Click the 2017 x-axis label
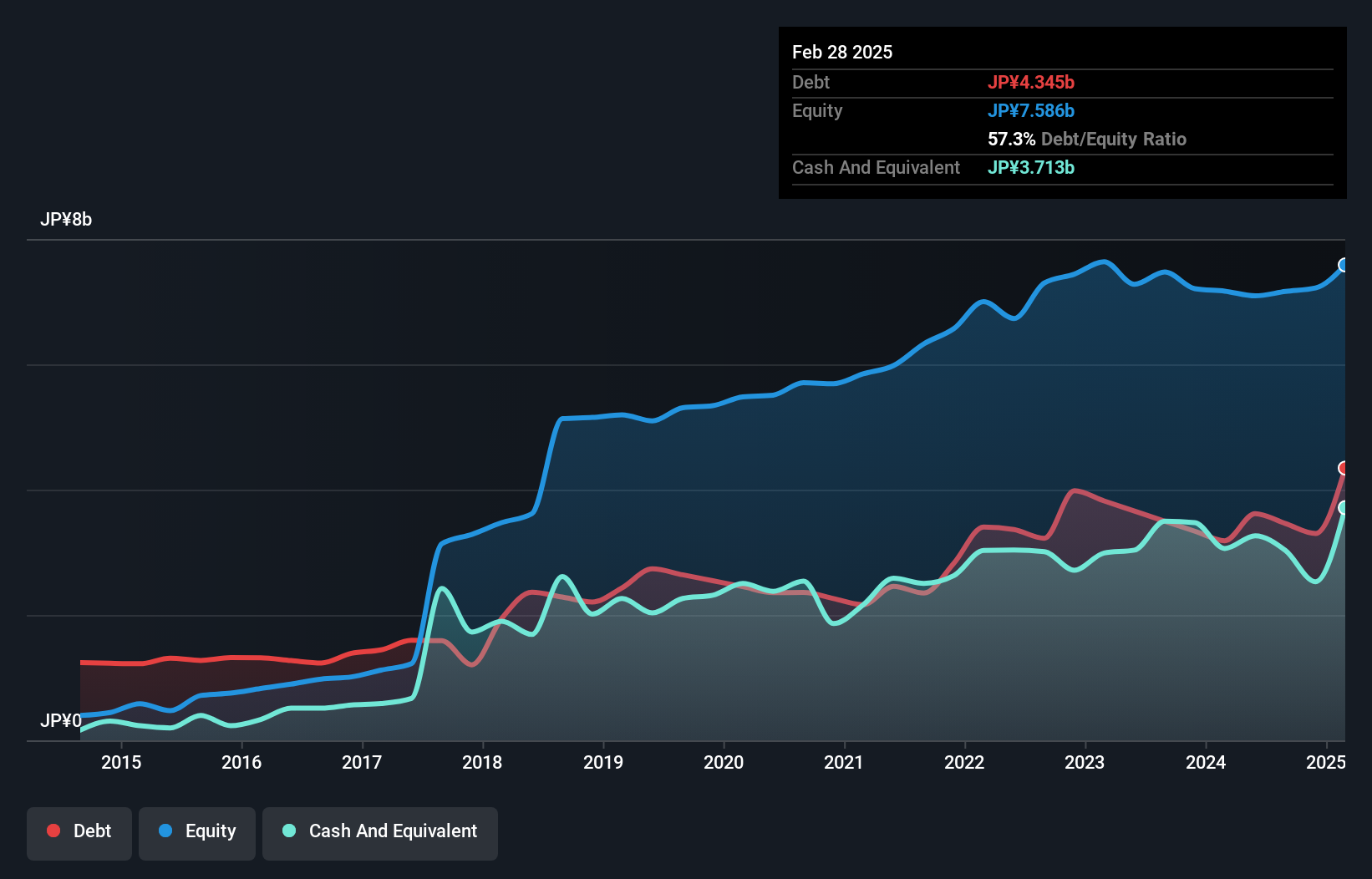 362,762
